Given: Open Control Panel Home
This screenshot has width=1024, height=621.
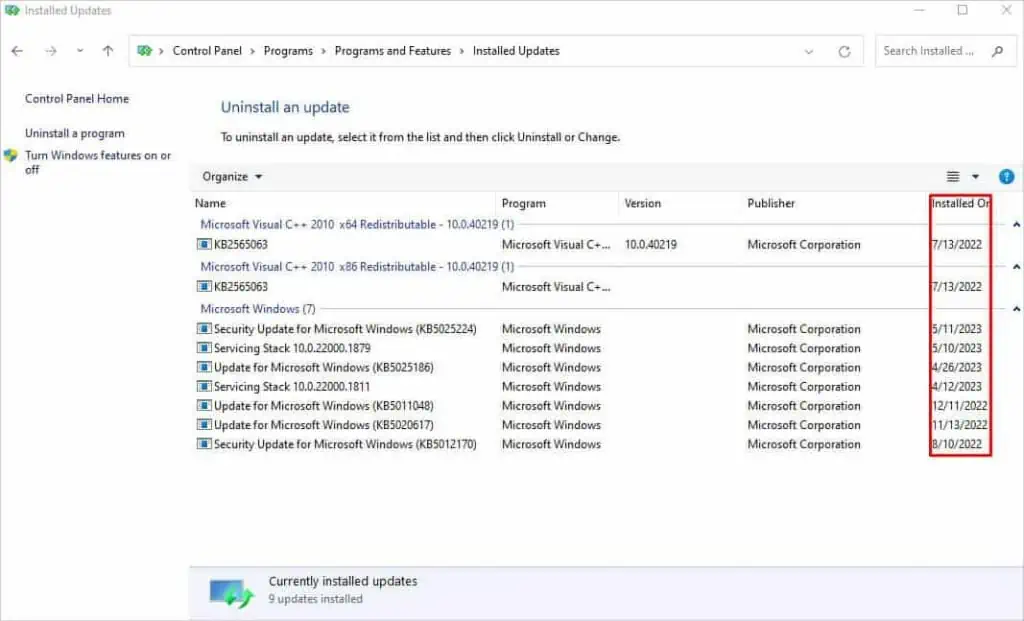Looking at the screenshot, I should [76, 98].
